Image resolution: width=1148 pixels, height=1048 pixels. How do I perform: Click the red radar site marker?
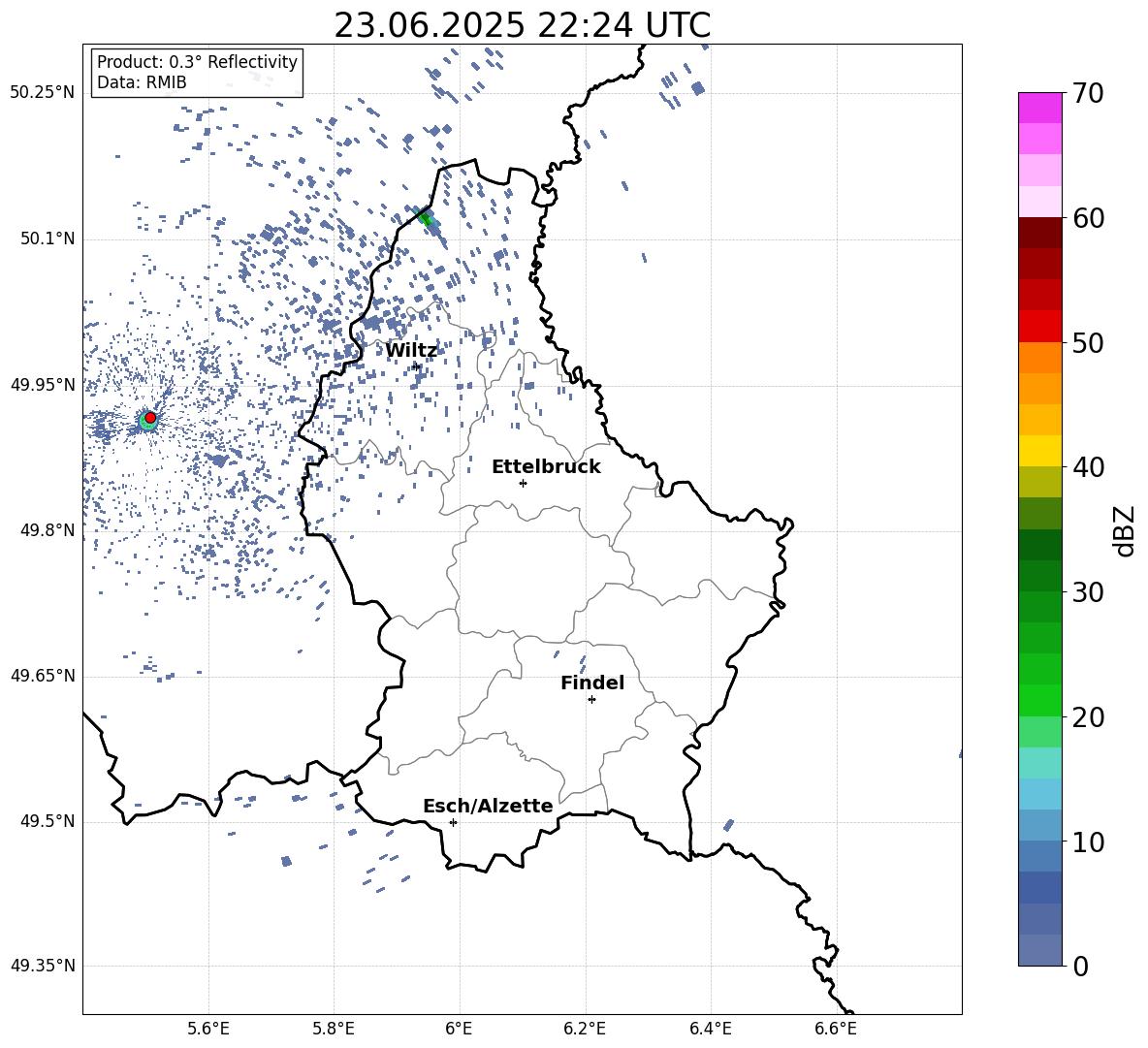coord(150,418)
